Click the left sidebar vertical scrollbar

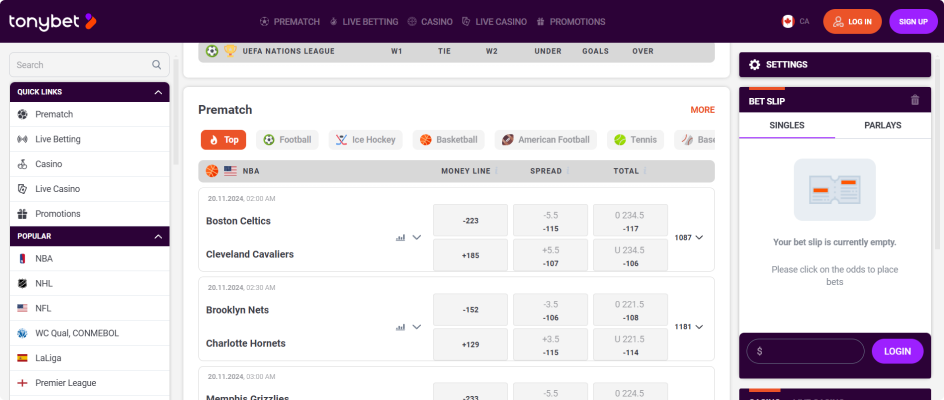176,111
